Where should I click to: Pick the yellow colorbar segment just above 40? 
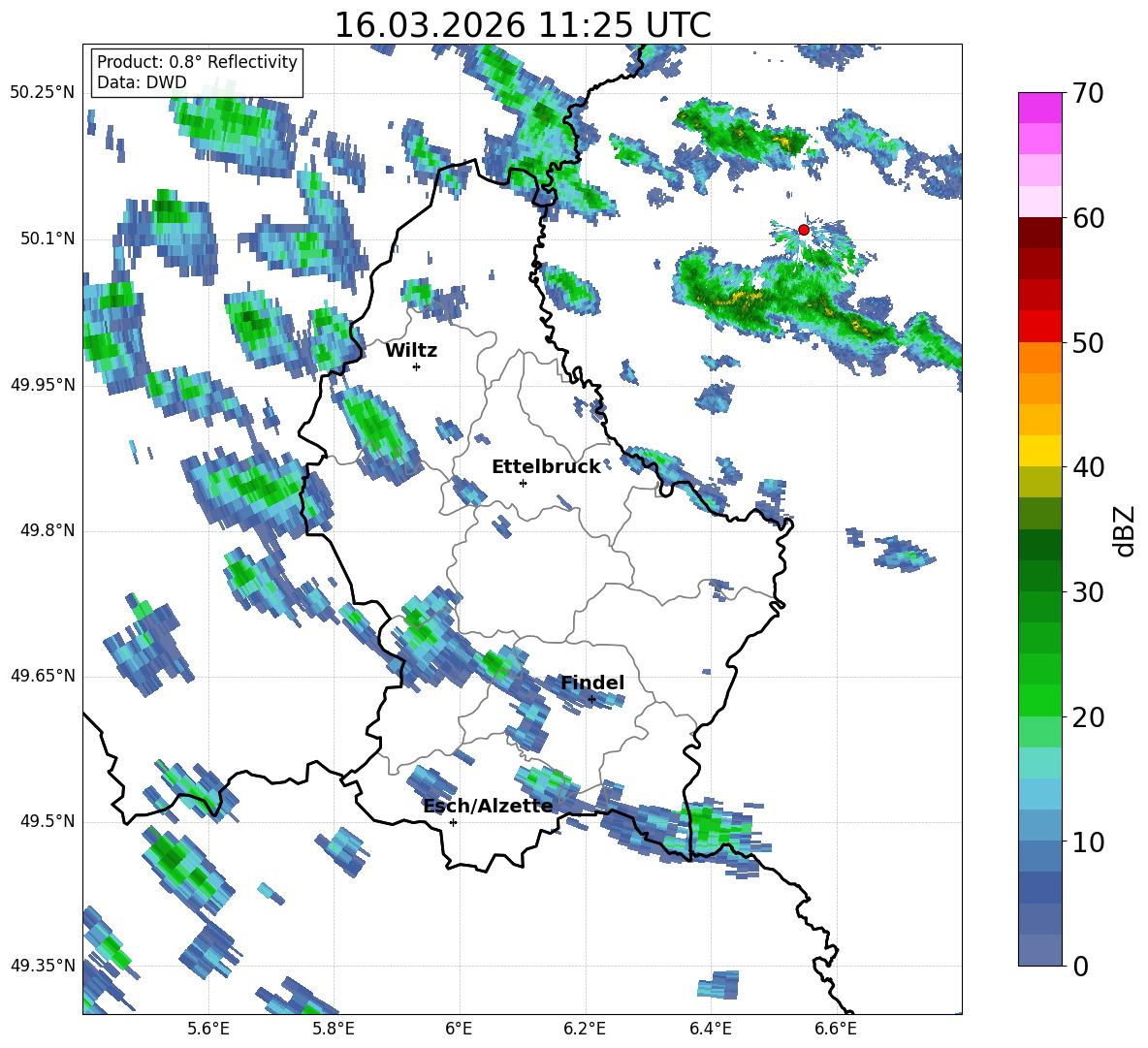pos(1039,451)
